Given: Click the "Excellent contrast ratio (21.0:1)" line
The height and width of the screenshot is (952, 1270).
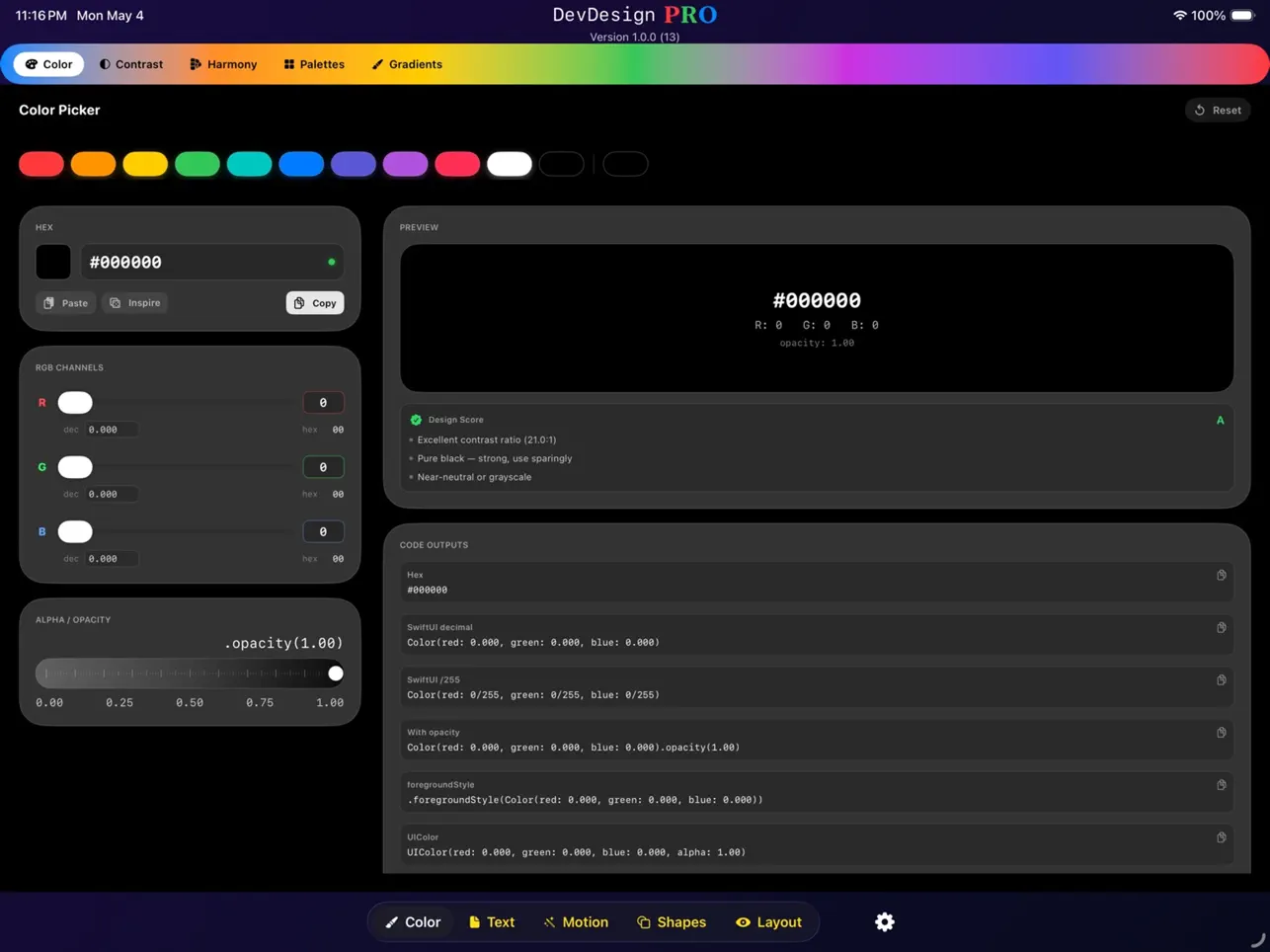Looking at the screenshot, I should pos(486,439).
